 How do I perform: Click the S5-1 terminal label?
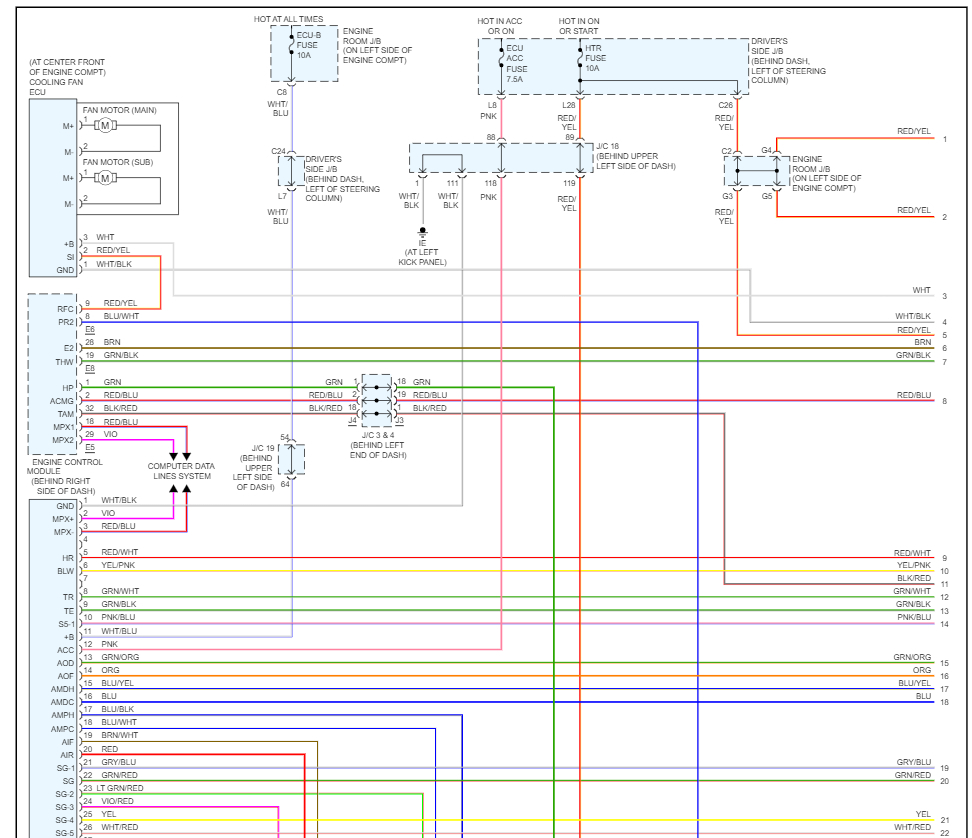pos(66,624)
